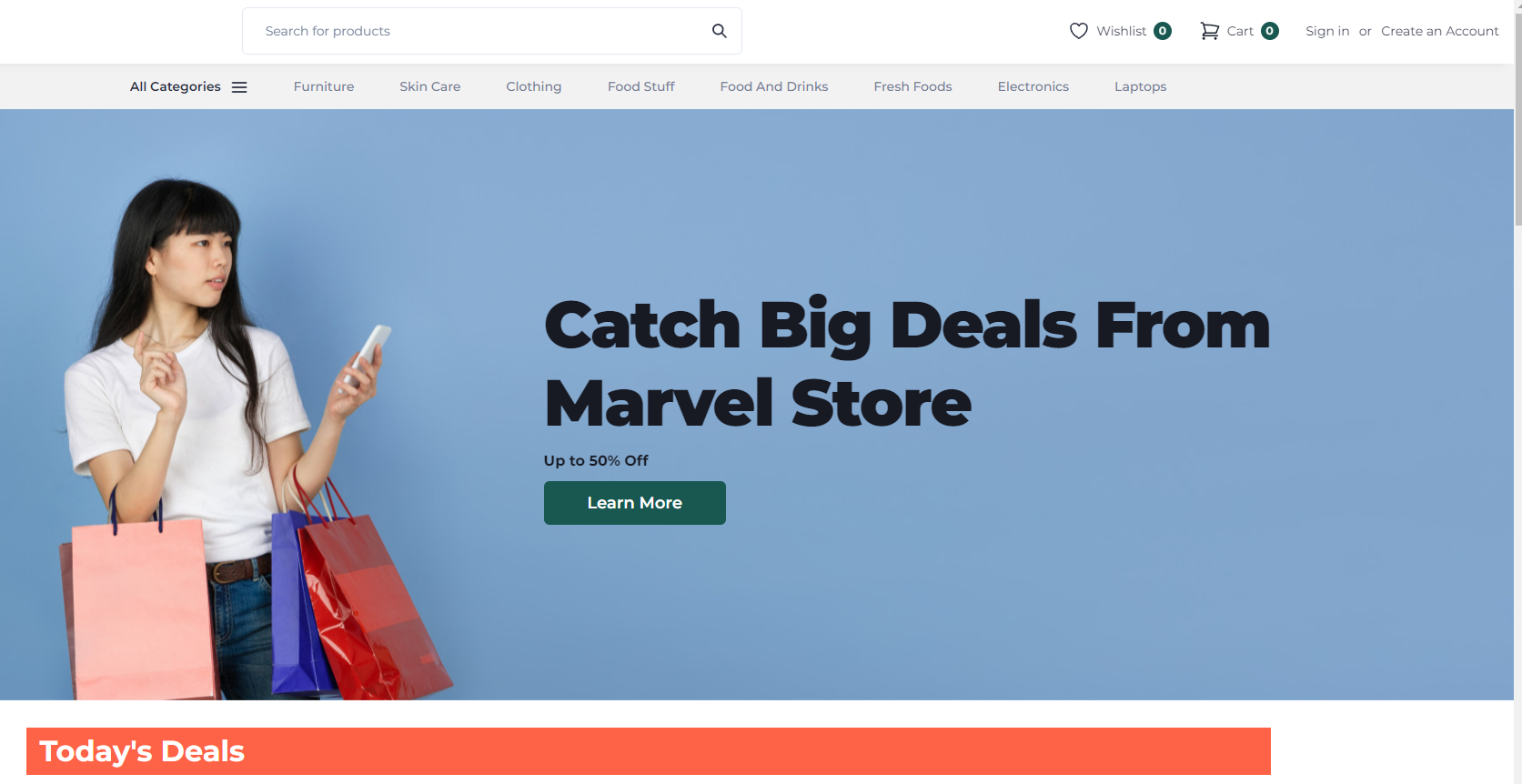Viewport: 1522px width, 784px height.
Task: Click the Learn More button
Action: pos(634,503)
